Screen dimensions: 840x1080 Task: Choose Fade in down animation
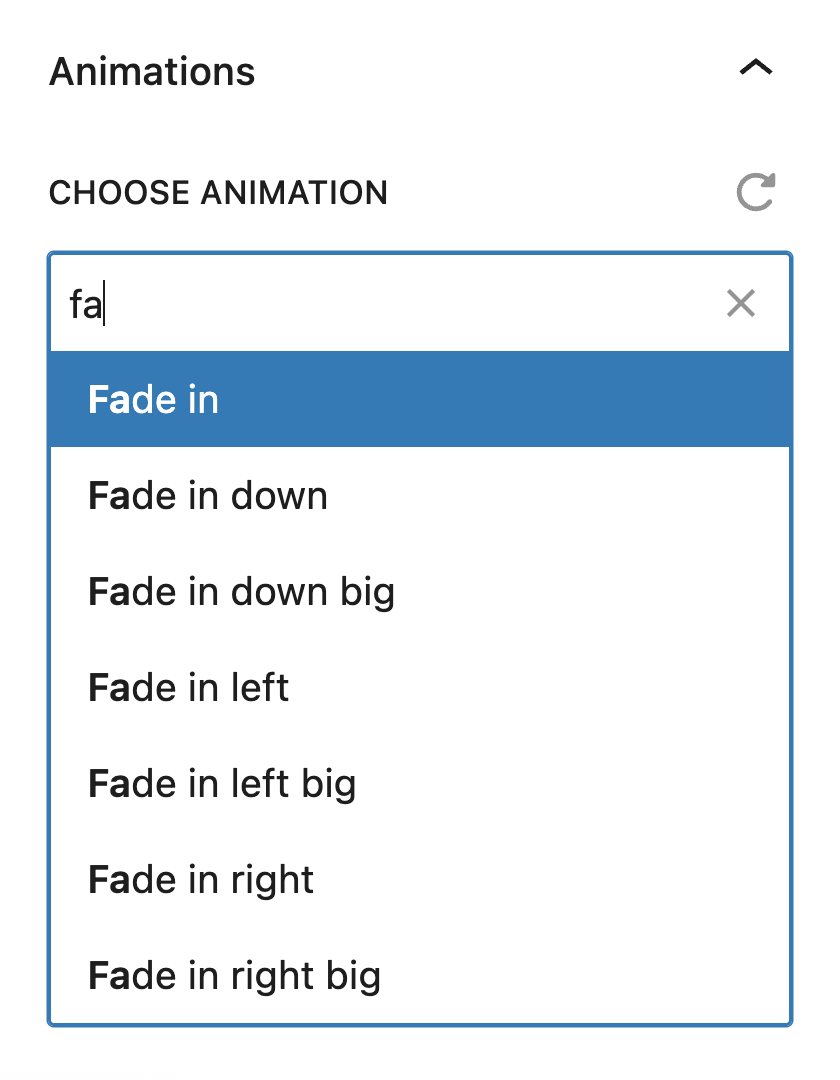(x=420, y=495)
